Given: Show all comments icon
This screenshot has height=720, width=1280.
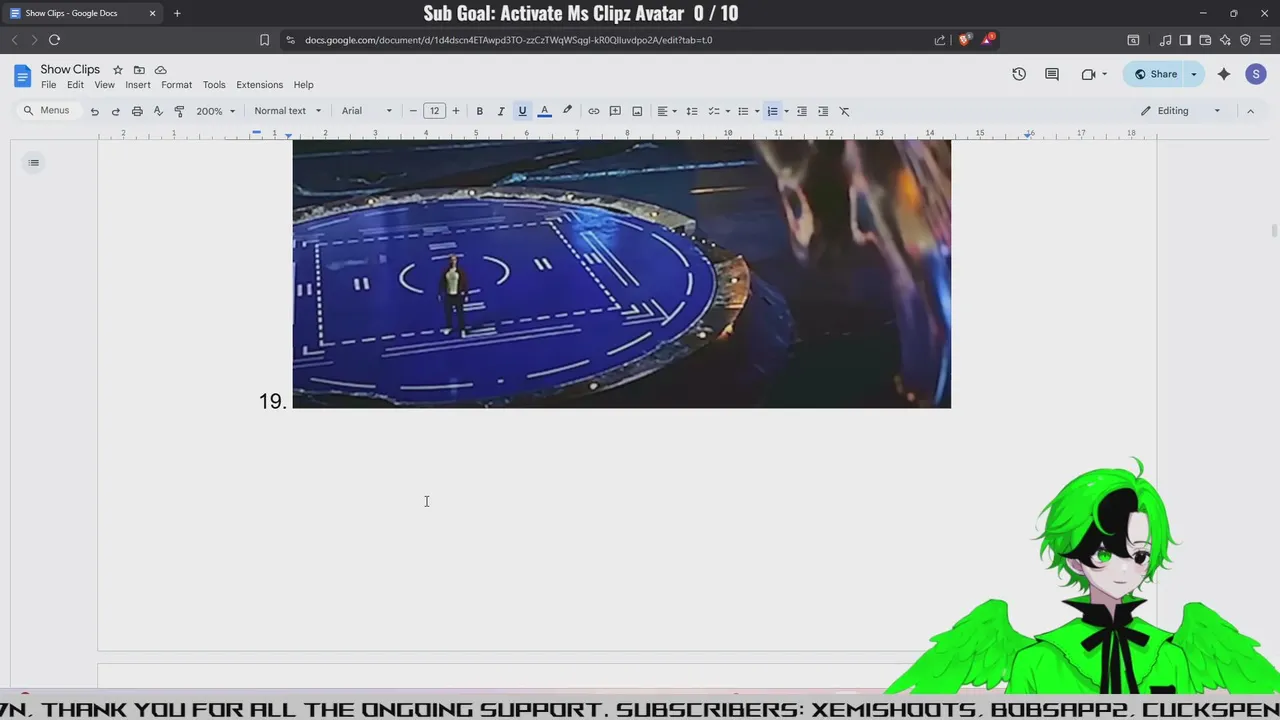Looking at the screenshot, I should point(1052,74).
